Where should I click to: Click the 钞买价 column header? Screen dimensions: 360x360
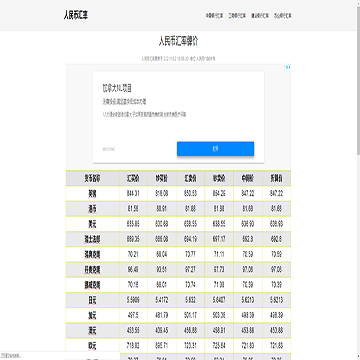point(162,178)
